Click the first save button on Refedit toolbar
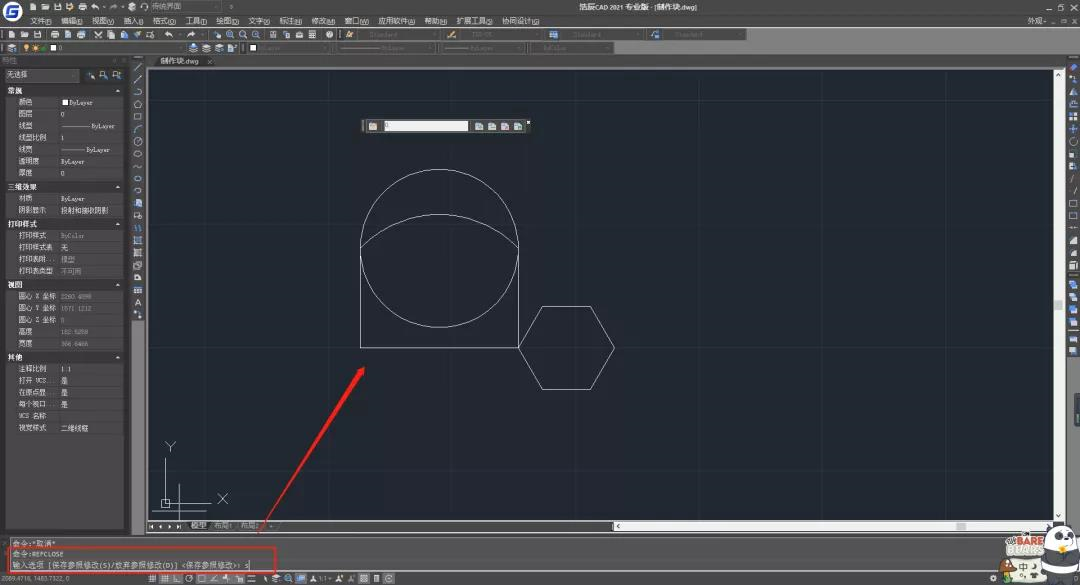Viewport: 1080px width, 585px height. click(479, 126)
